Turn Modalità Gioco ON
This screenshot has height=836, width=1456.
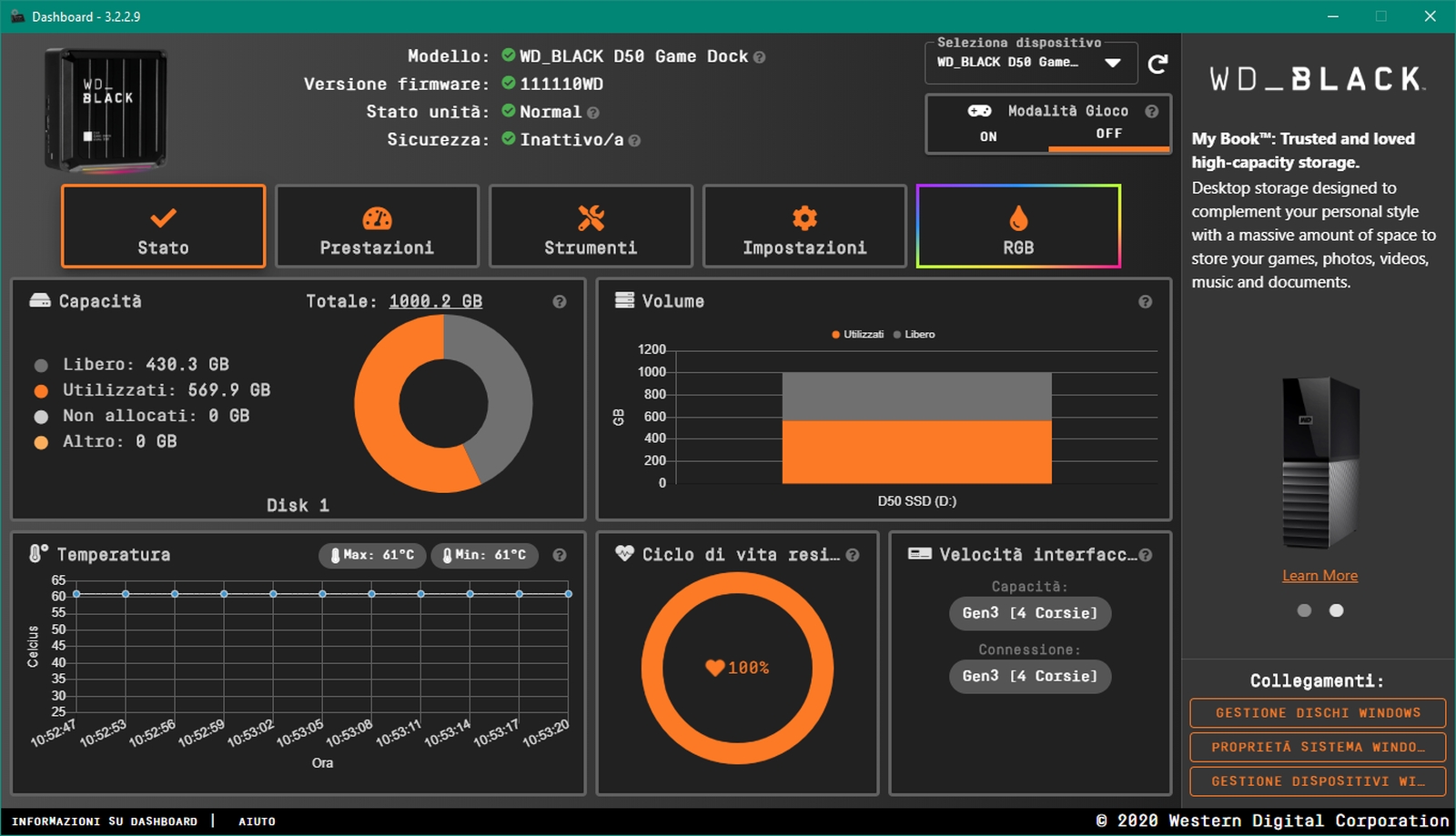(x=988, y=136)
